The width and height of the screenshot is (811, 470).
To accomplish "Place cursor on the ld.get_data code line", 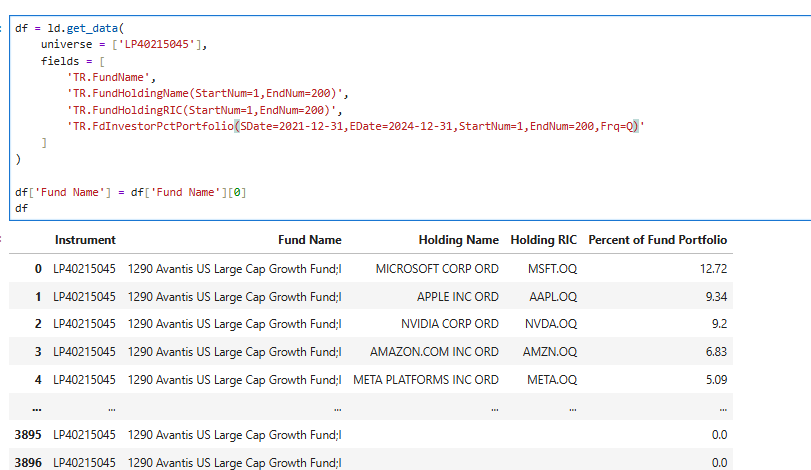I will click(x=70, y=28).
